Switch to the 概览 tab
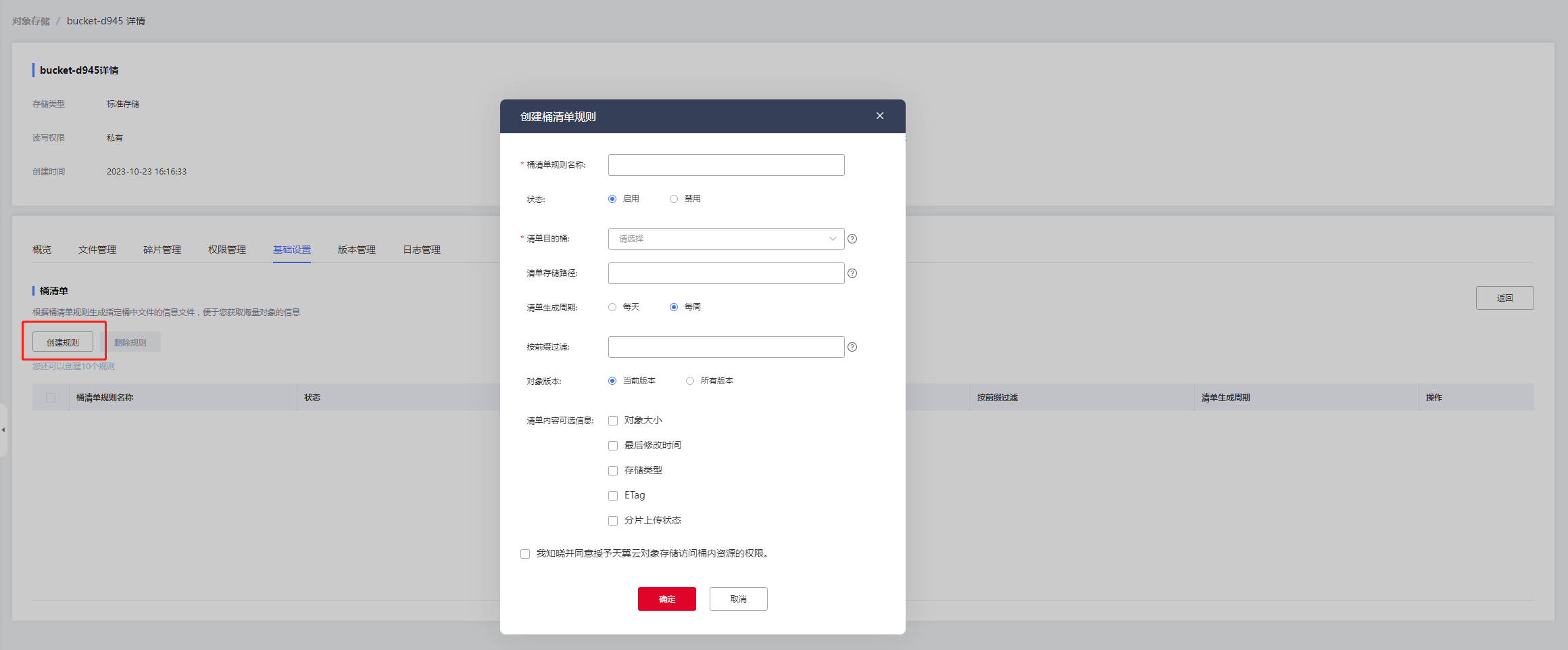 [x=42, y=250]
